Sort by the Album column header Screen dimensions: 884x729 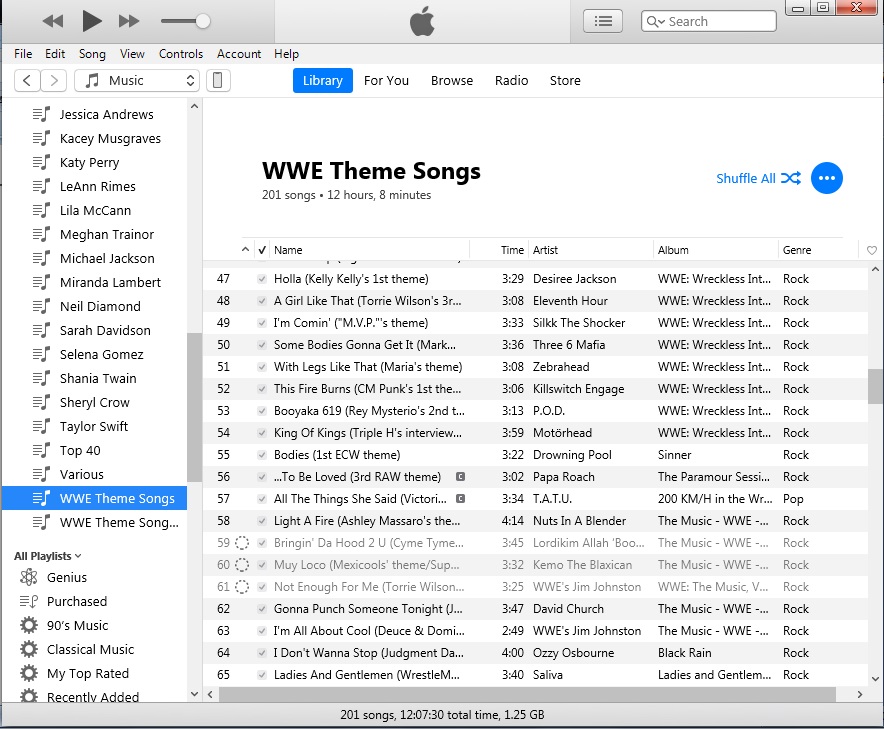(673, 250)
